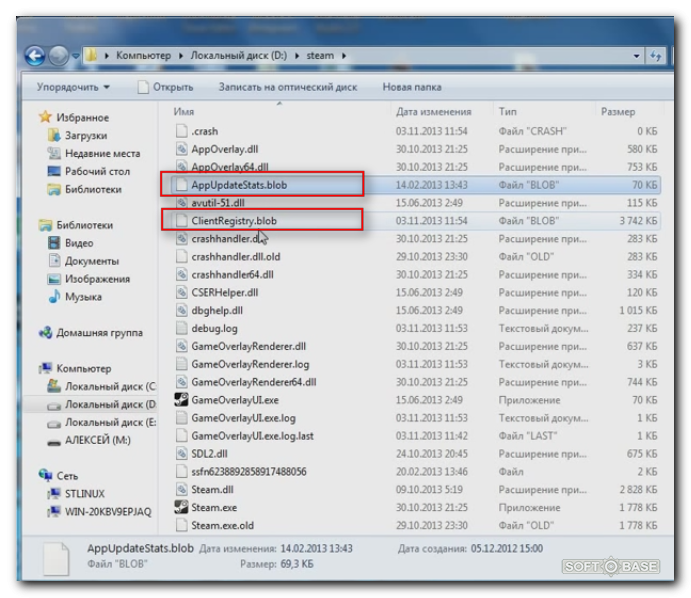The width and height of the screenshot is (691, 598).
Task: Click the Музыка library icon
Action: (x=55, y=297)
